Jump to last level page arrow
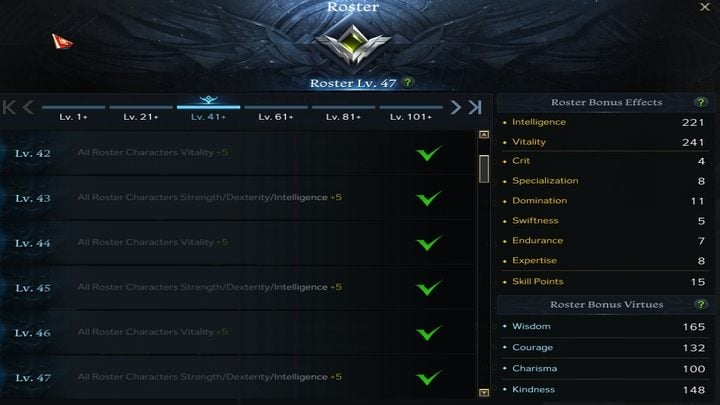The height and width of the screenshot is (405, 720). [x=475, y=107]
